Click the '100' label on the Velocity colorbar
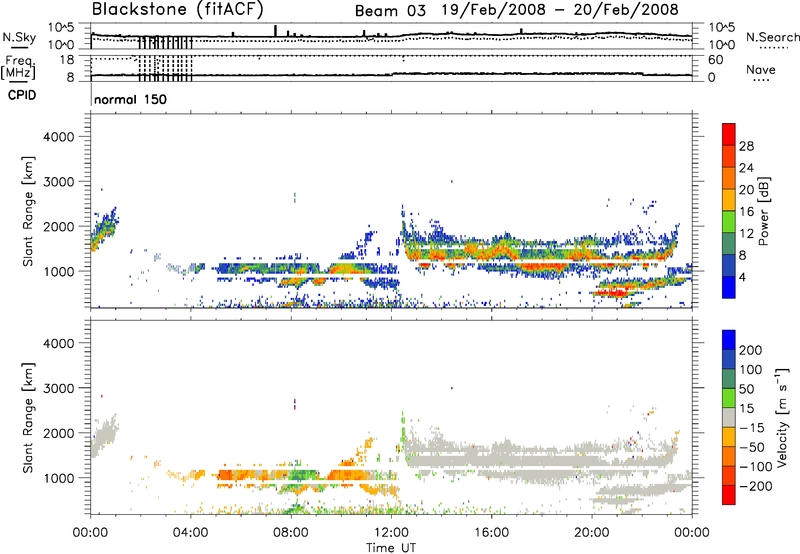Image resolution: width=800 pixels, height=554 pixels. point(751,369)
